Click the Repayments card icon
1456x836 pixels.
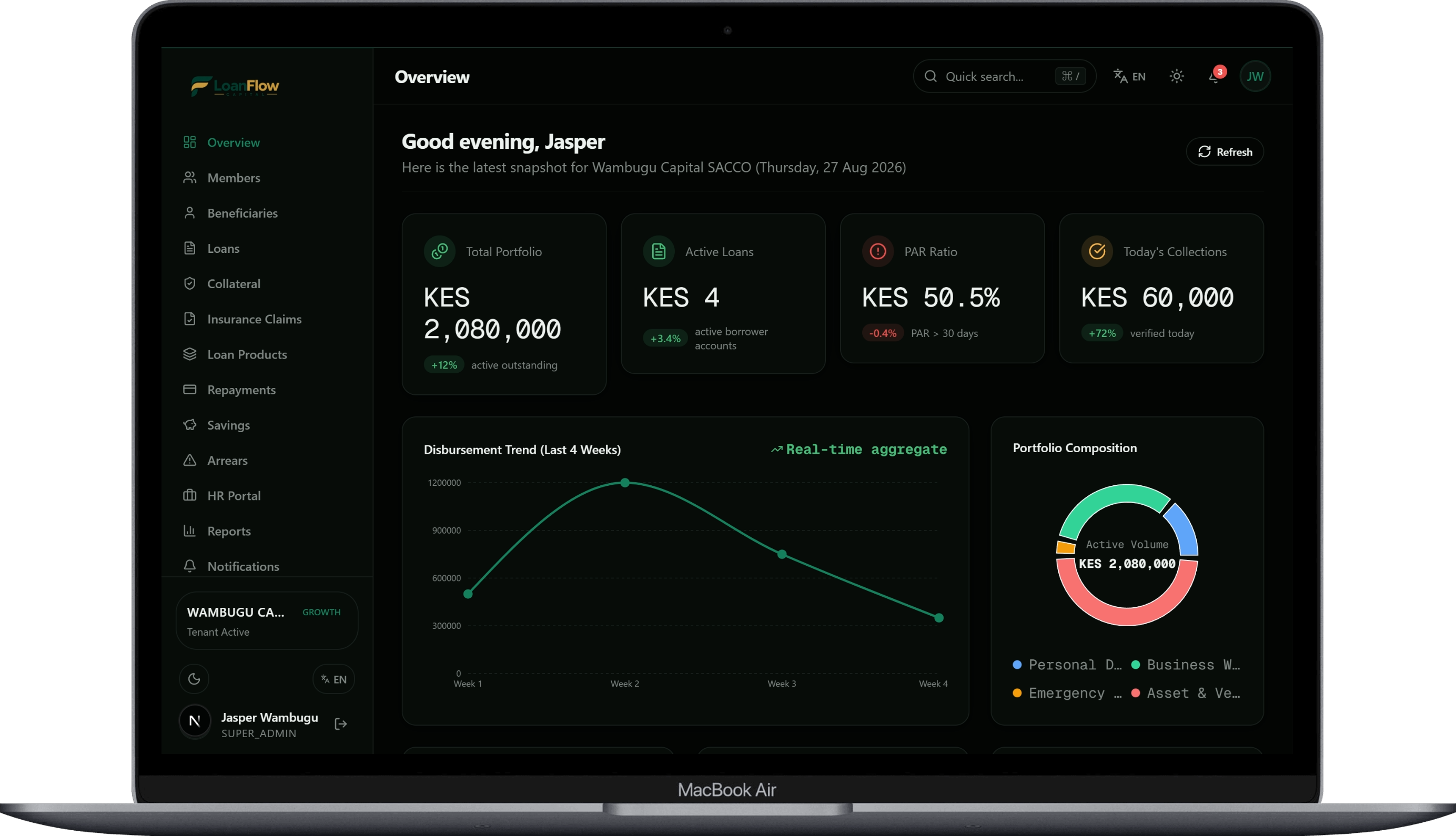189,390
